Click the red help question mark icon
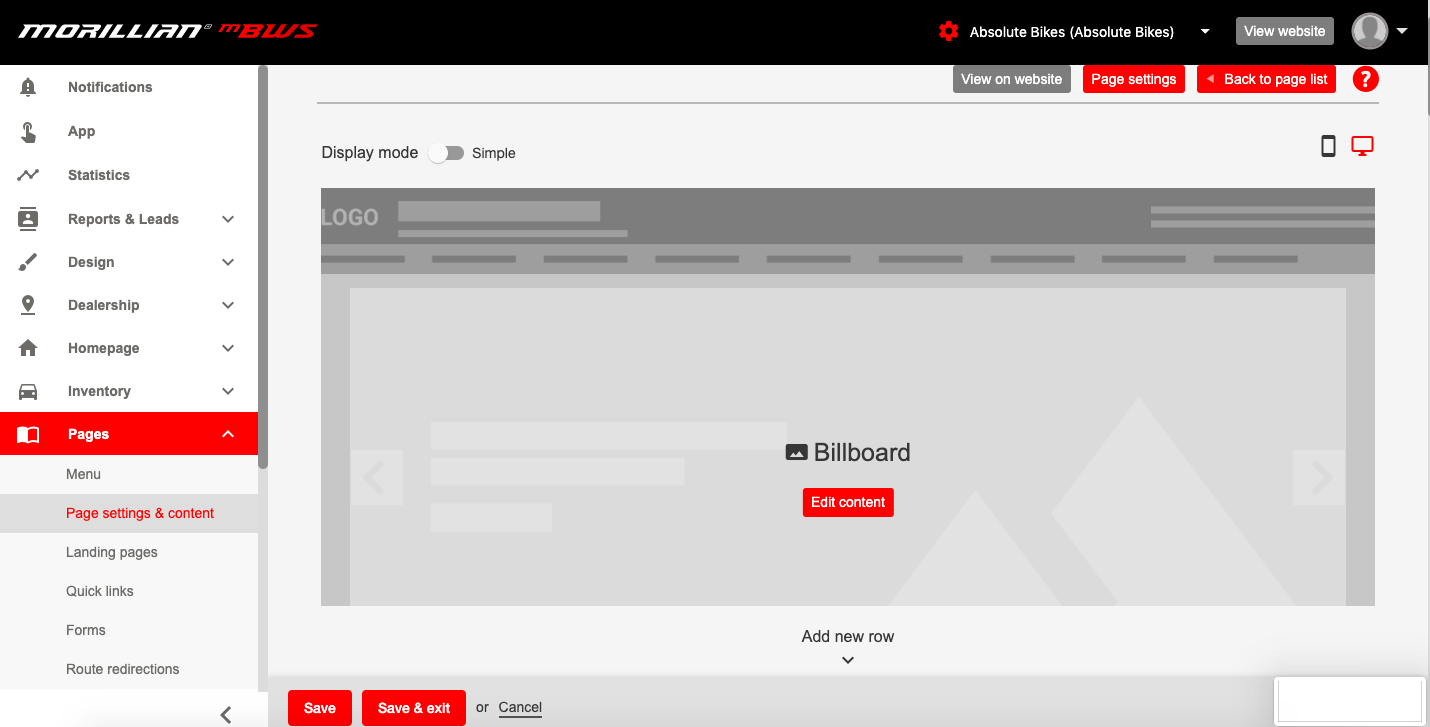The width and height of the screenshot is (1430, 727). coord(1365,79)
